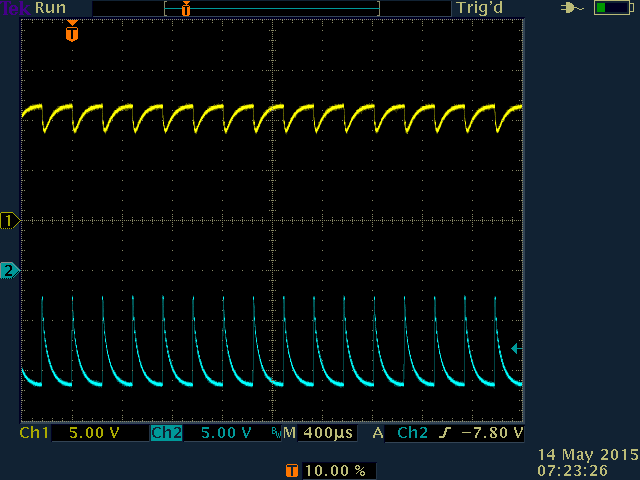The height and width of the screenshot is (480, 640).
Task: Click the trigger marker in record bar
Action: tap(186, 8)
